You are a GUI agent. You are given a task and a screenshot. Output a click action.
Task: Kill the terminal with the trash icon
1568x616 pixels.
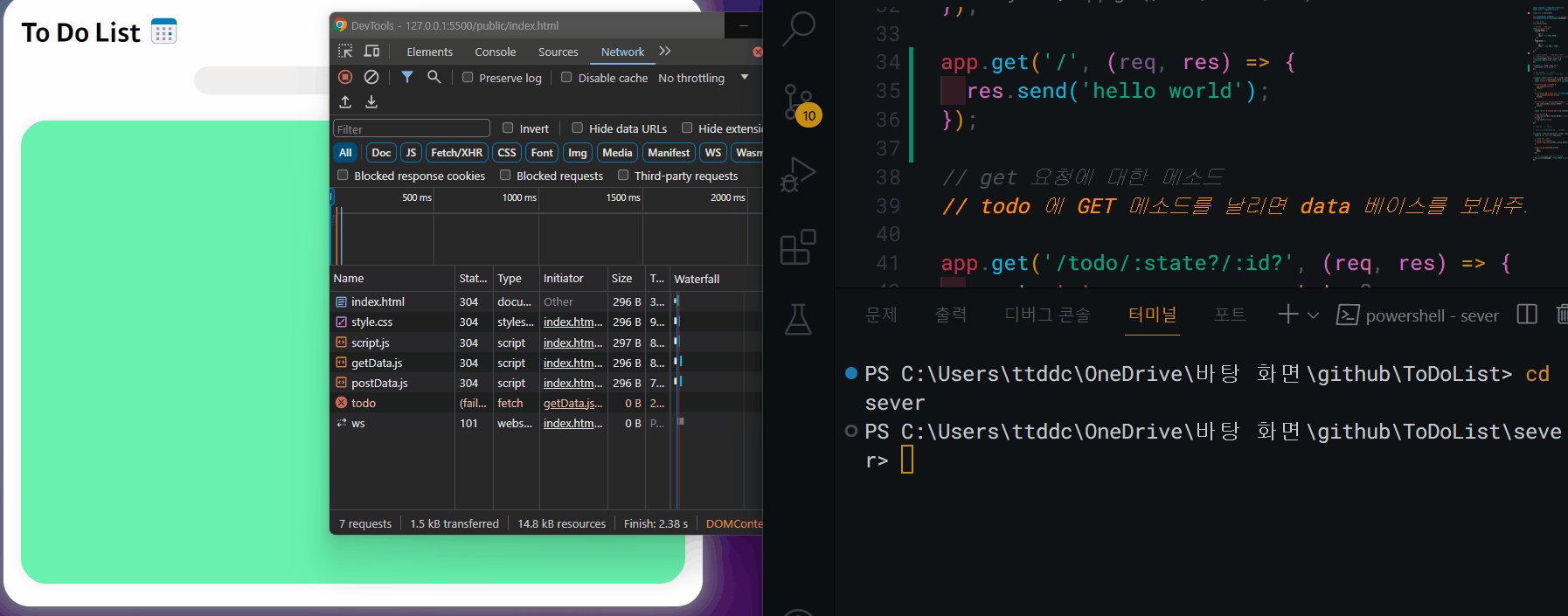point(1562,315)
